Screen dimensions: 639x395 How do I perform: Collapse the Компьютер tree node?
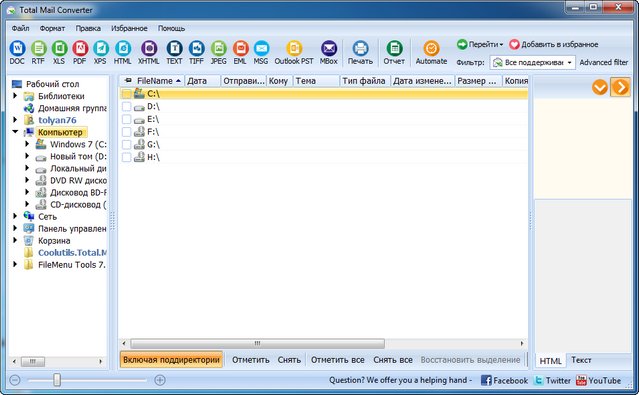pos(15,132)
